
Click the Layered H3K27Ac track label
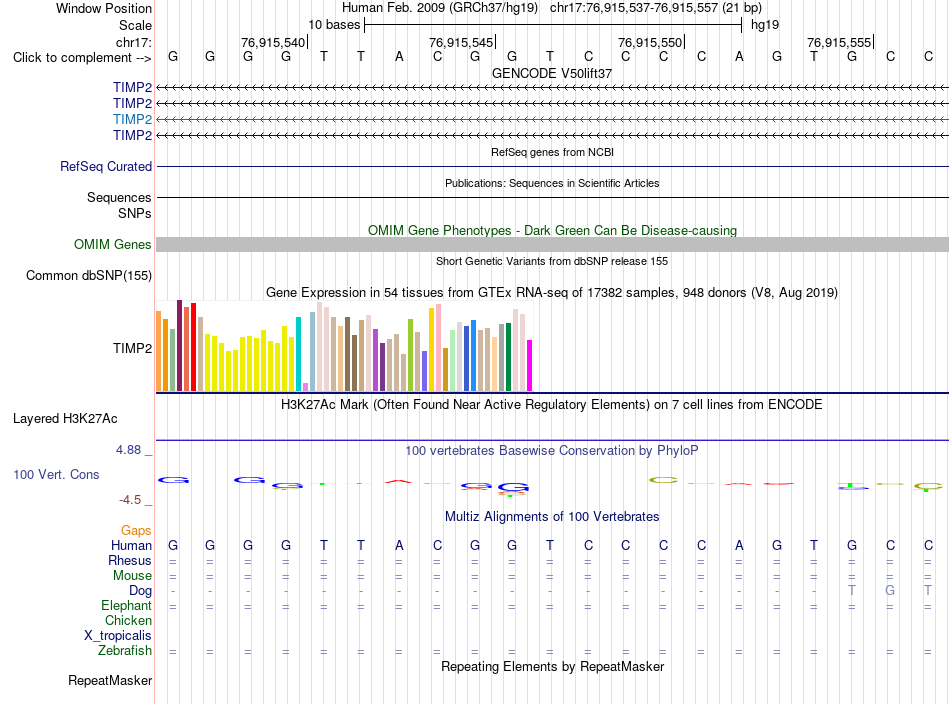[x=65, y=419]
